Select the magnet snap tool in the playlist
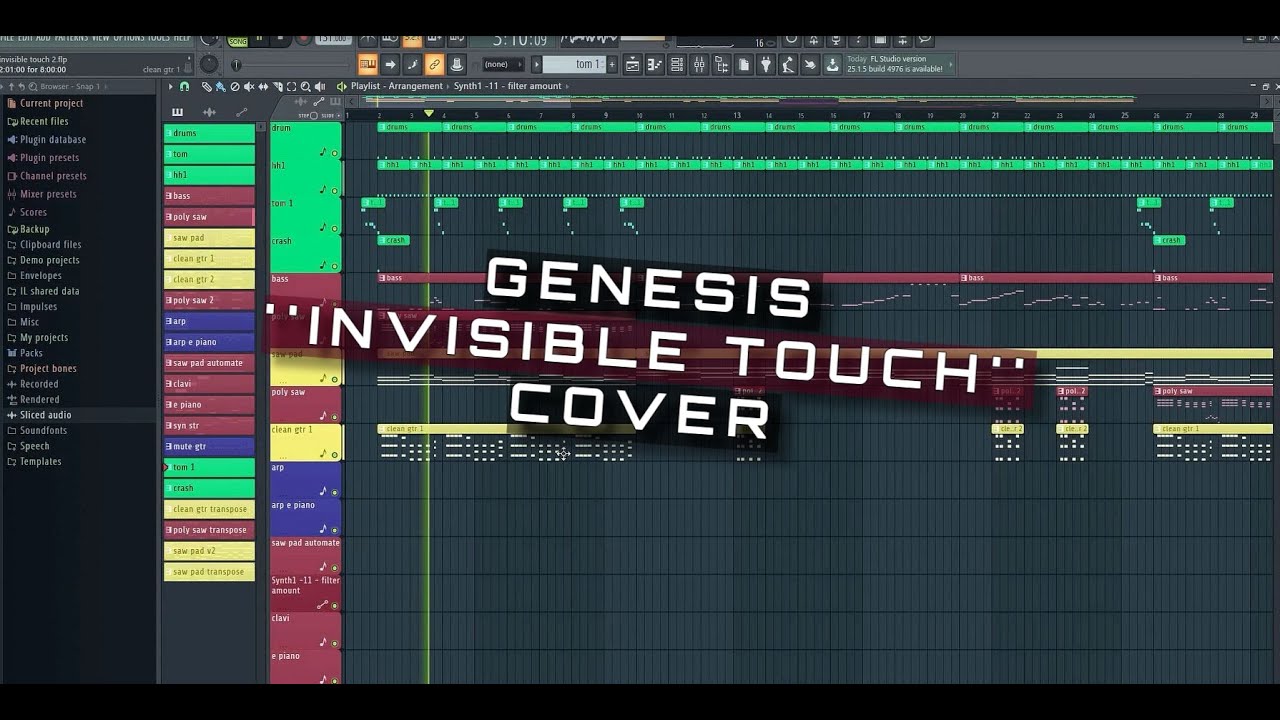 (185, 87)
